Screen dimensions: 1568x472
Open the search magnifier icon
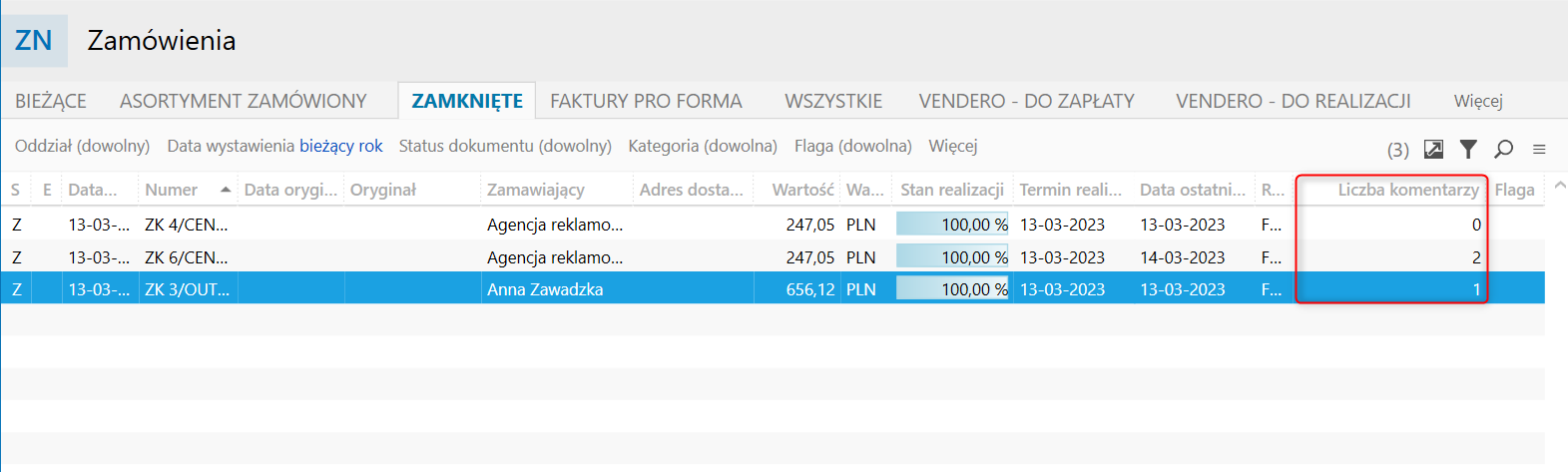tap(1503, 149)
